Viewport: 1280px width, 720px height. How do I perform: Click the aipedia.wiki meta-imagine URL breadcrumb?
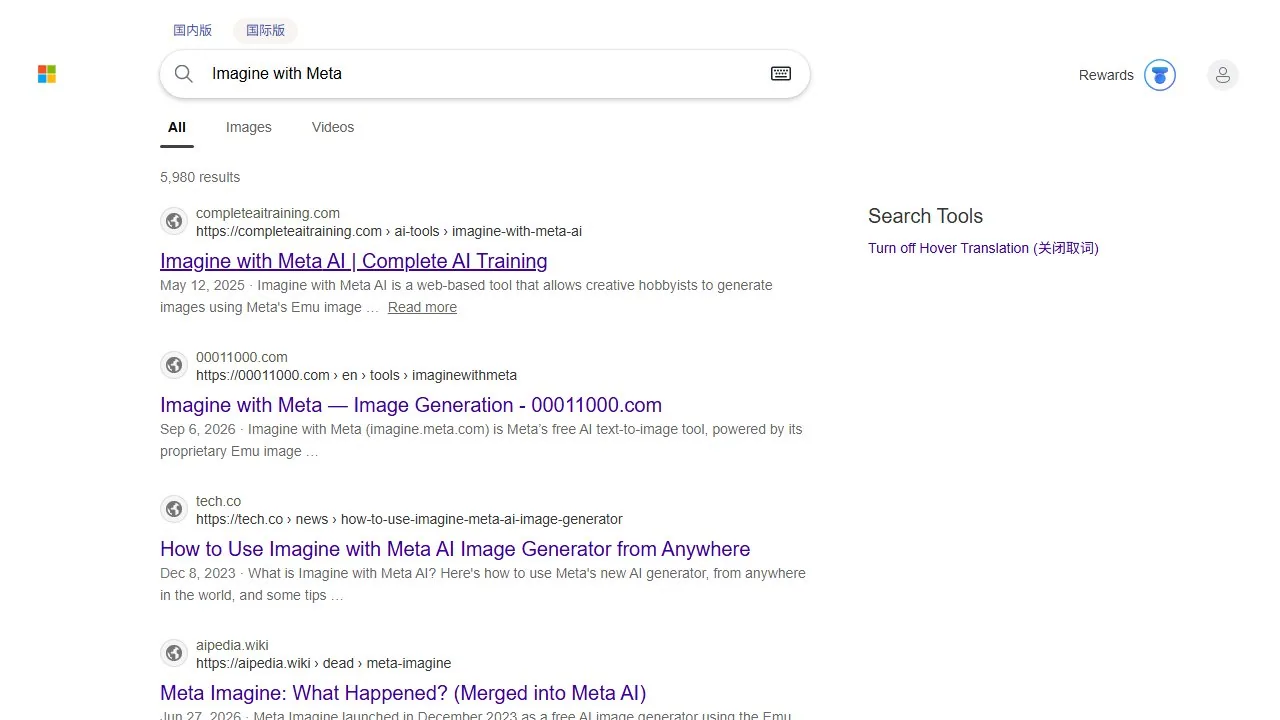tap(323, 663)
